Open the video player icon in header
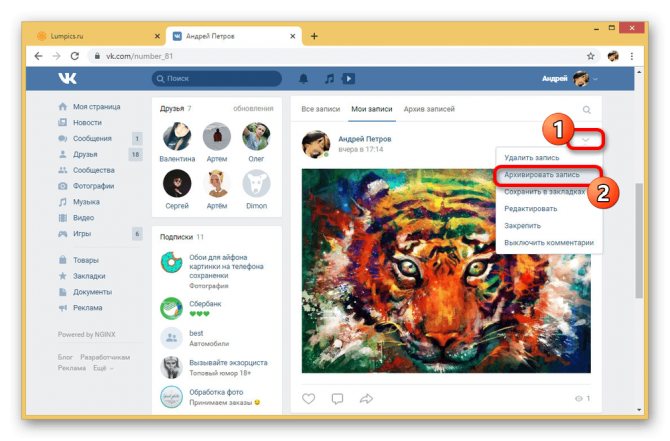Viewport: 670px width, 441px height. [348, 79]
